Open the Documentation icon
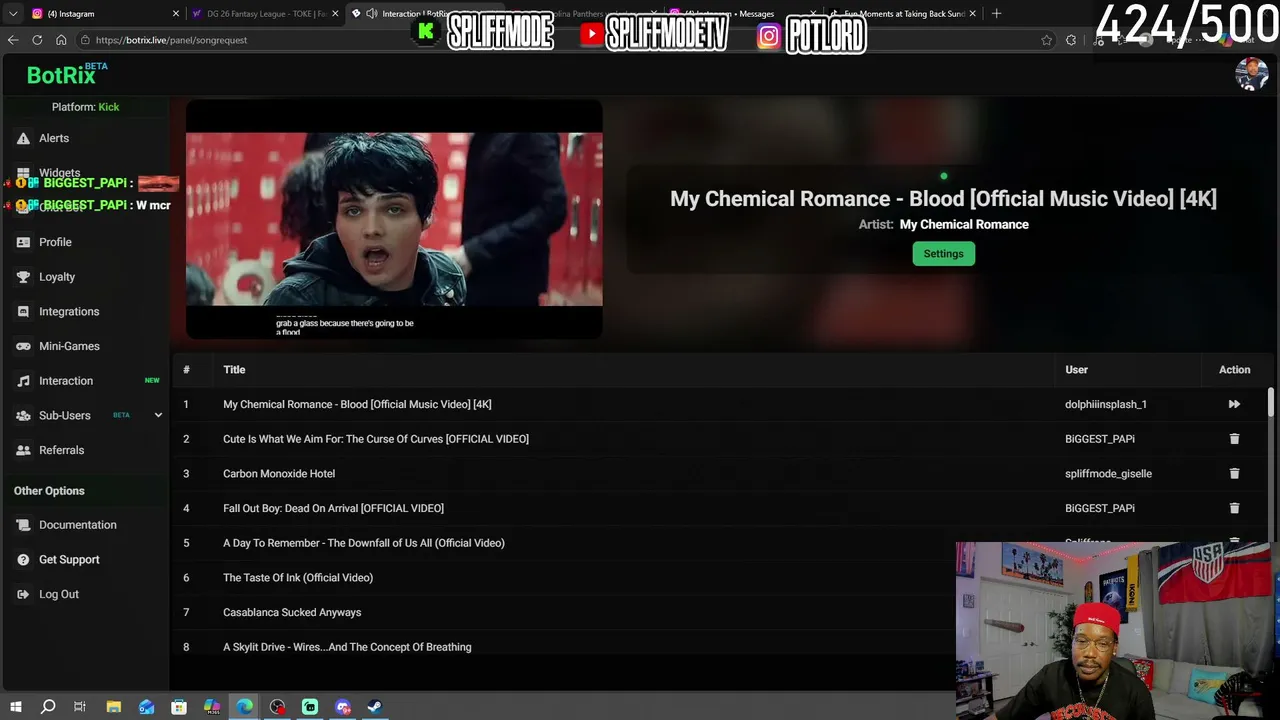Image resolution: width=1280 pixels, height=720 pixels. pos(23,525)
